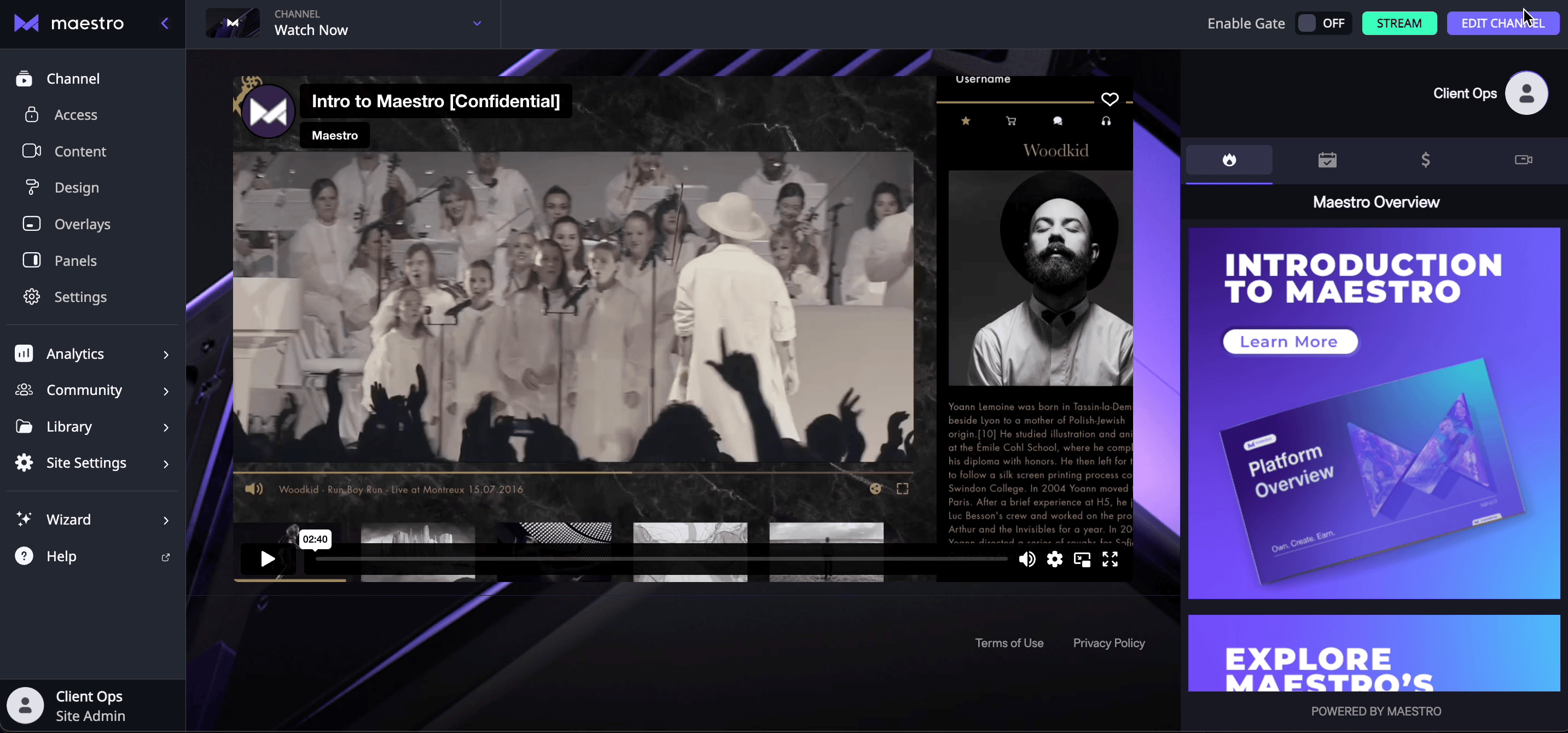The image size is (1568, 733).
Task: Click the Site Settings gear icon
Action: pos(24,463)
